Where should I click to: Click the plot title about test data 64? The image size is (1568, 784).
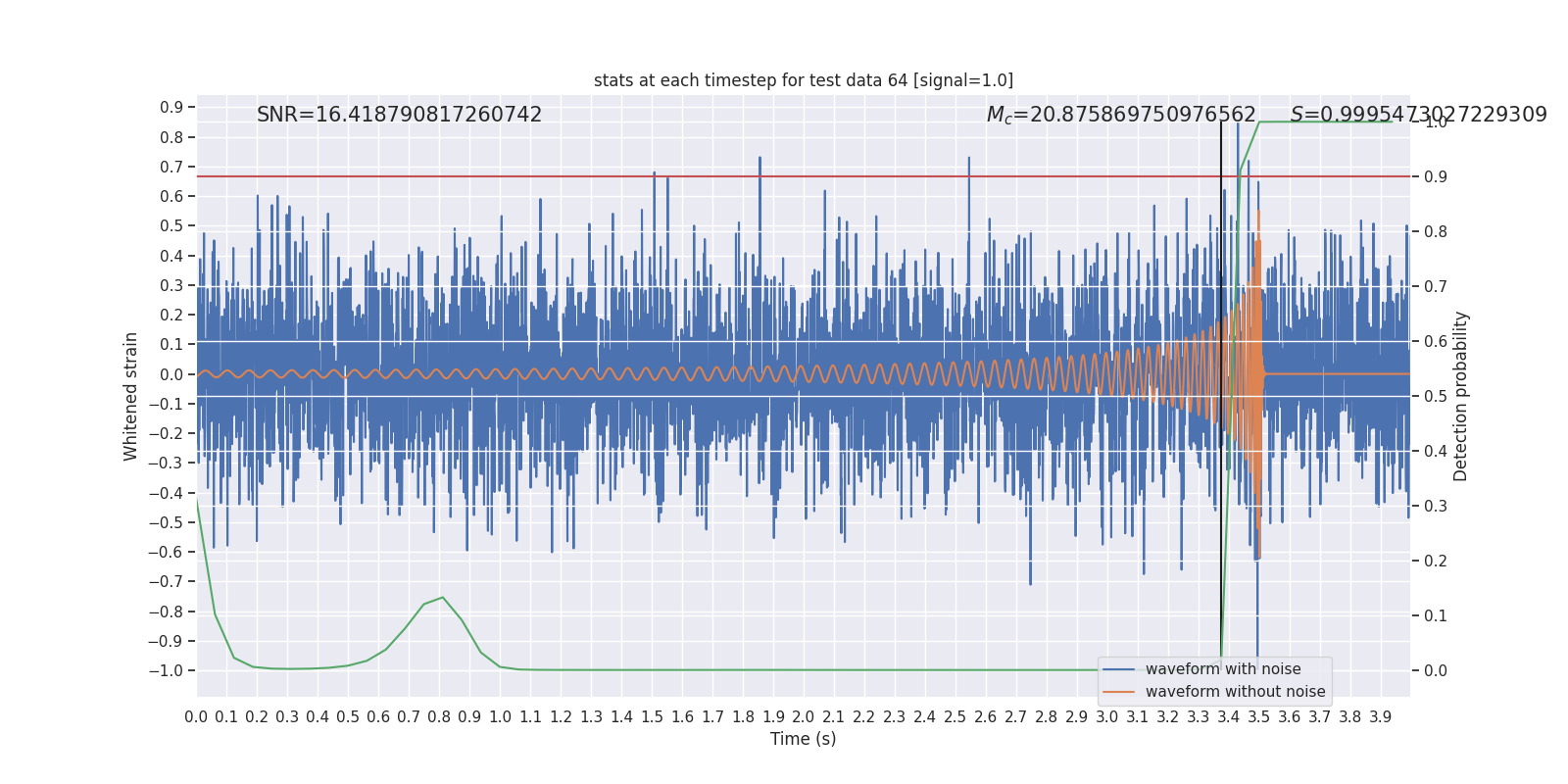click(x=803, y=80)
